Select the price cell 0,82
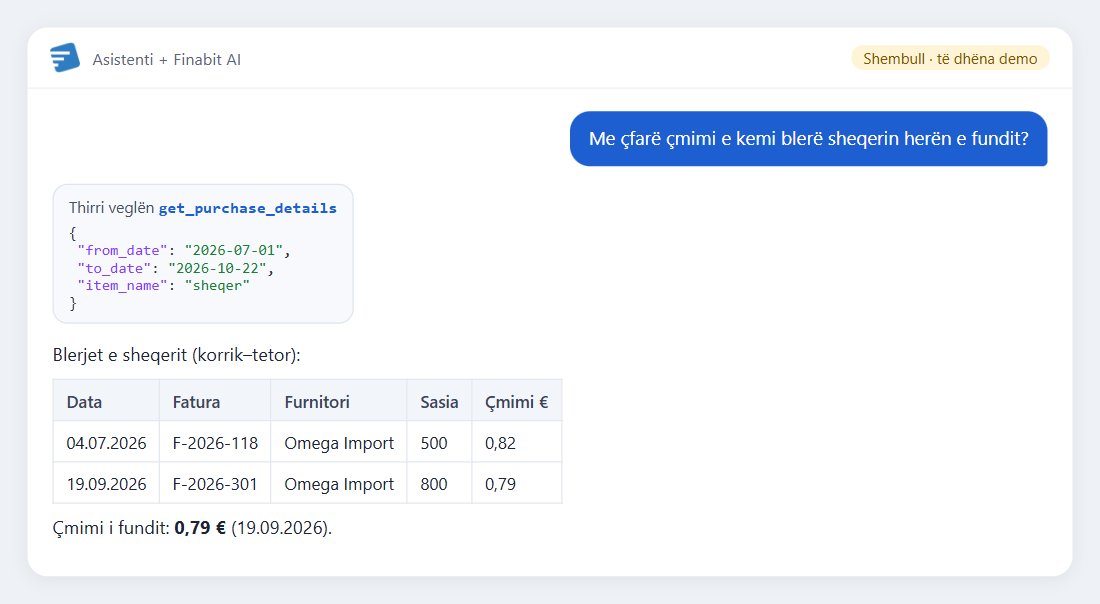This screenshot has width=1100, height=604. tap(517, 443)
